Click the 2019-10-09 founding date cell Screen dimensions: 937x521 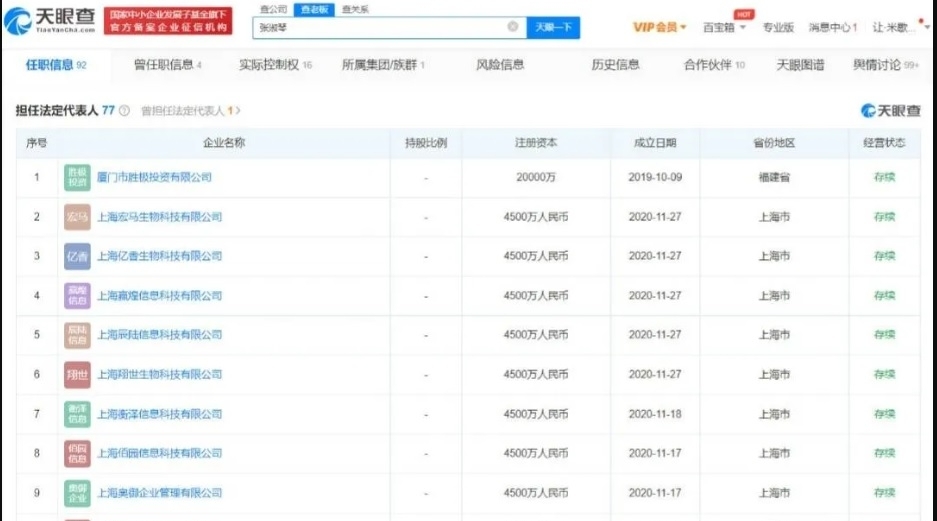655,177
